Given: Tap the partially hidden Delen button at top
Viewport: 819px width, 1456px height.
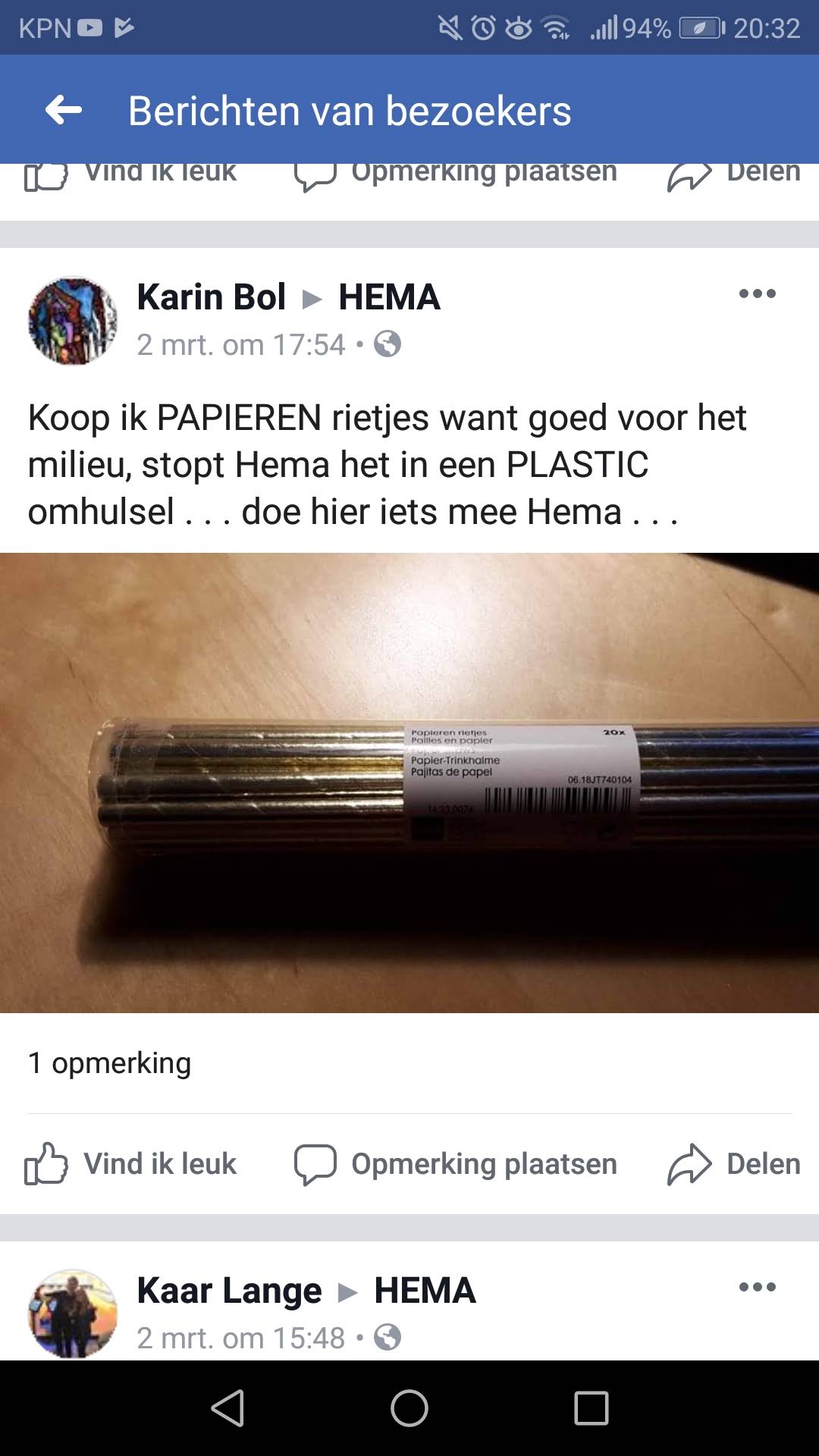Looking at the screenshot, I should pyautogui.click(x=734, y=174).
